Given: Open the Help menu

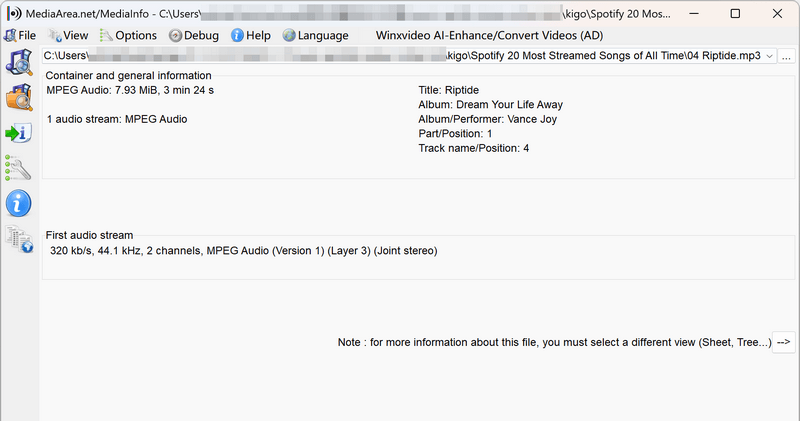Looking at the screenshot, I should click(x=251, y=35).
